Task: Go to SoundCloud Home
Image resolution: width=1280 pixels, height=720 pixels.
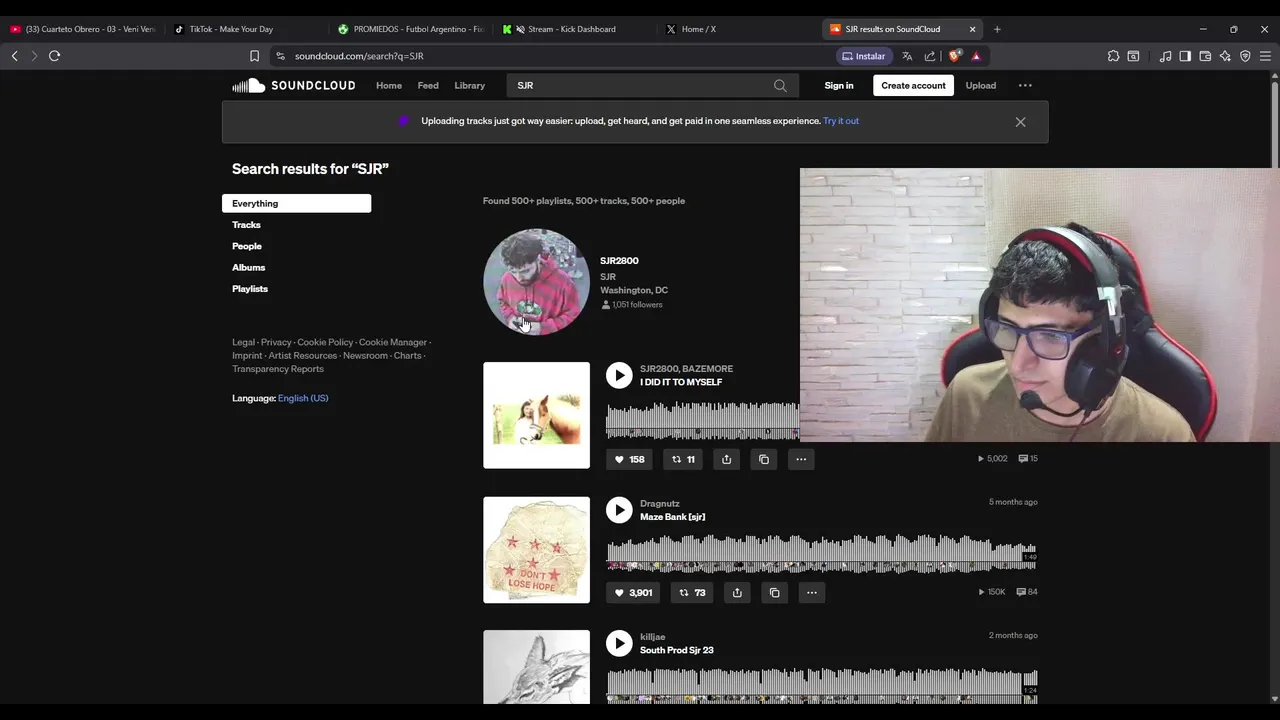Action: pos(389,86)
